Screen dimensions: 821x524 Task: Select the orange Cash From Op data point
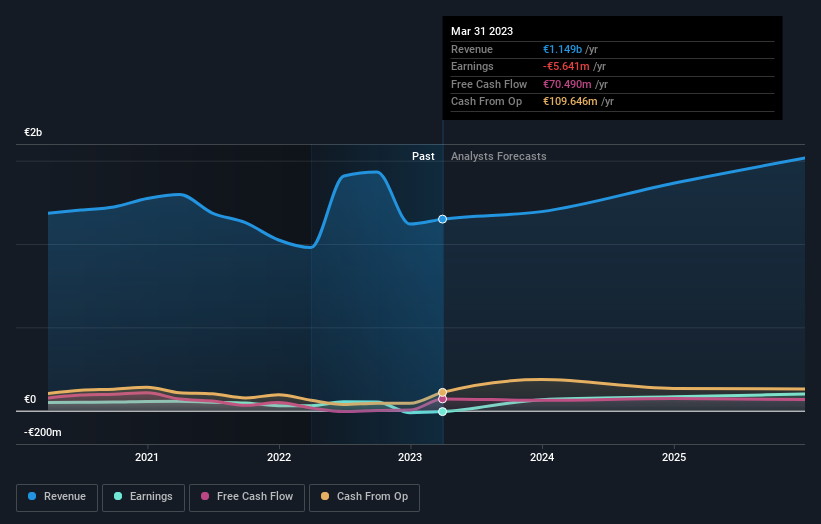[x=442, y=392]
